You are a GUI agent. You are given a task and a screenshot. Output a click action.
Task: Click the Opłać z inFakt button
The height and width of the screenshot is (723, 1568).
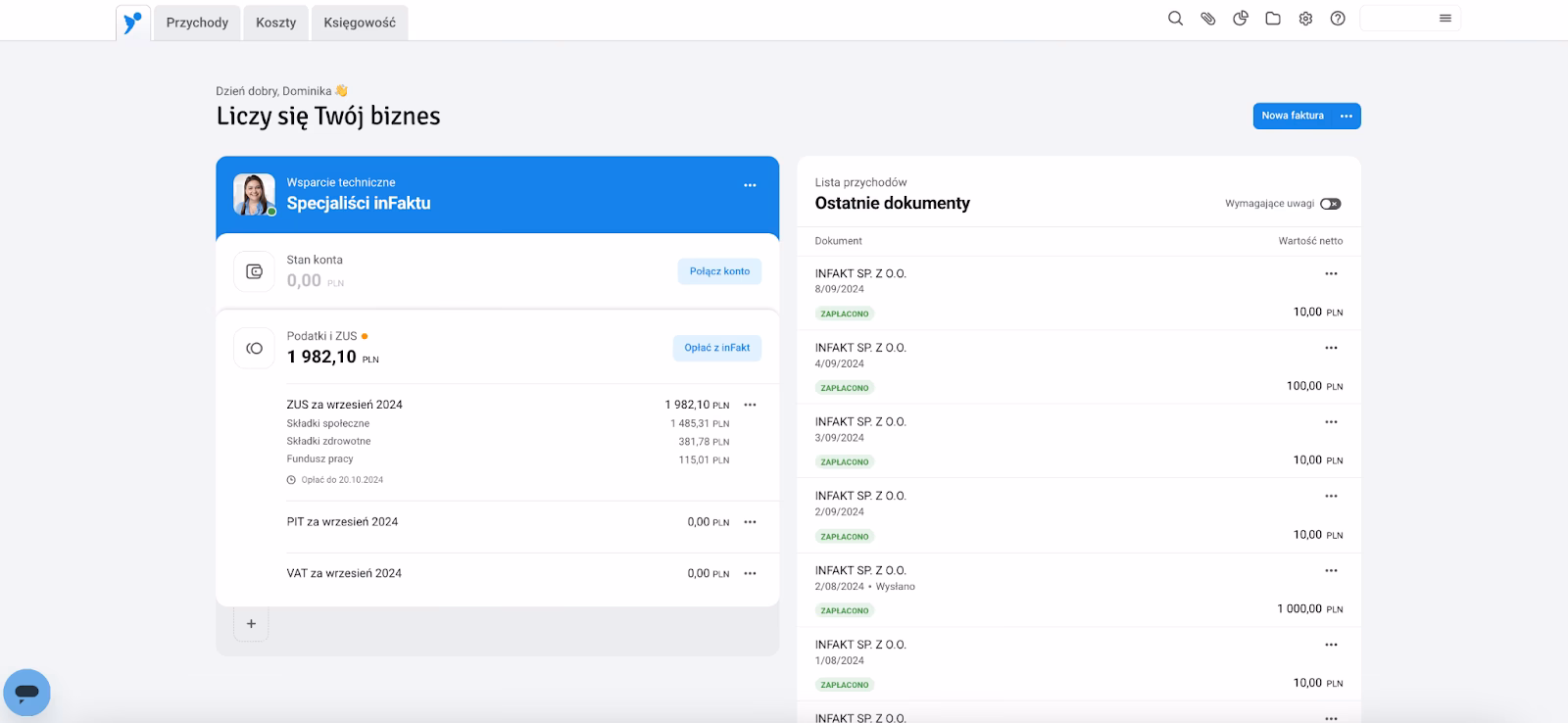coord(716,348)
